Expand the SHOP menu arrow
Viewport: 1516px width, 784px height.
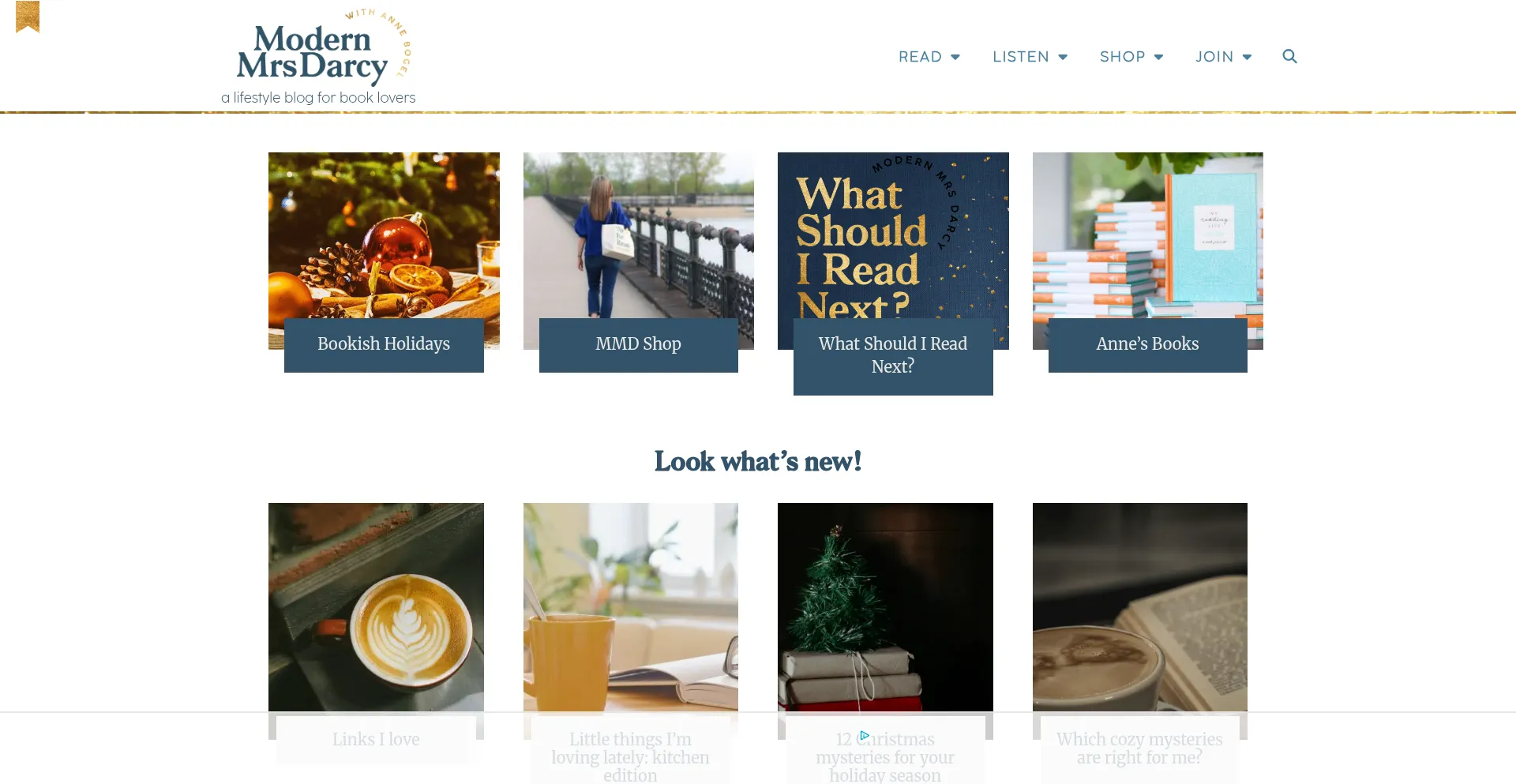pyautogui.click(x=1158, y=57)
